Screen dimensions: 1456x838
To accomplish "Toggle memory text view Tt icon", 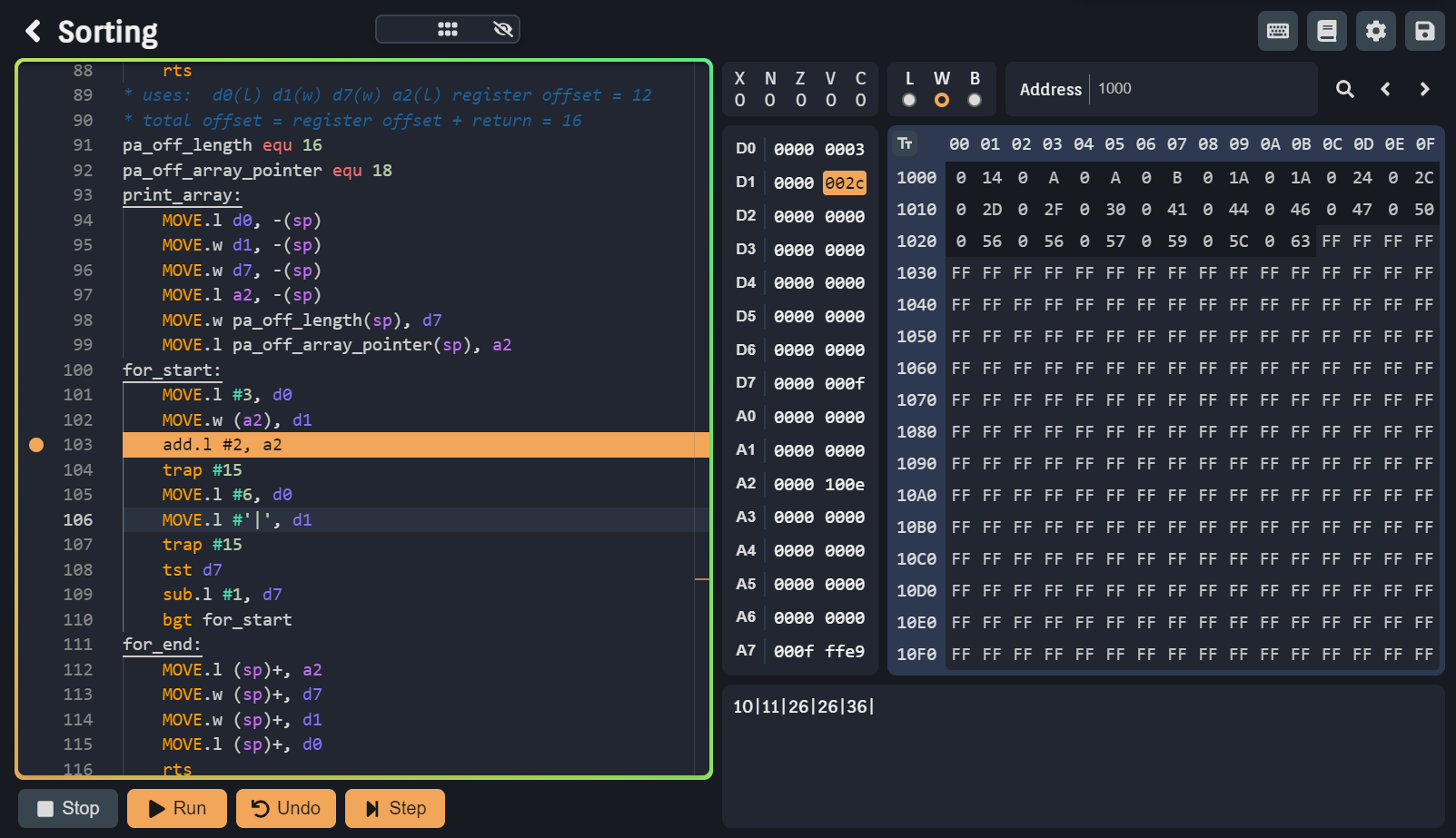I will click(905, 143).
